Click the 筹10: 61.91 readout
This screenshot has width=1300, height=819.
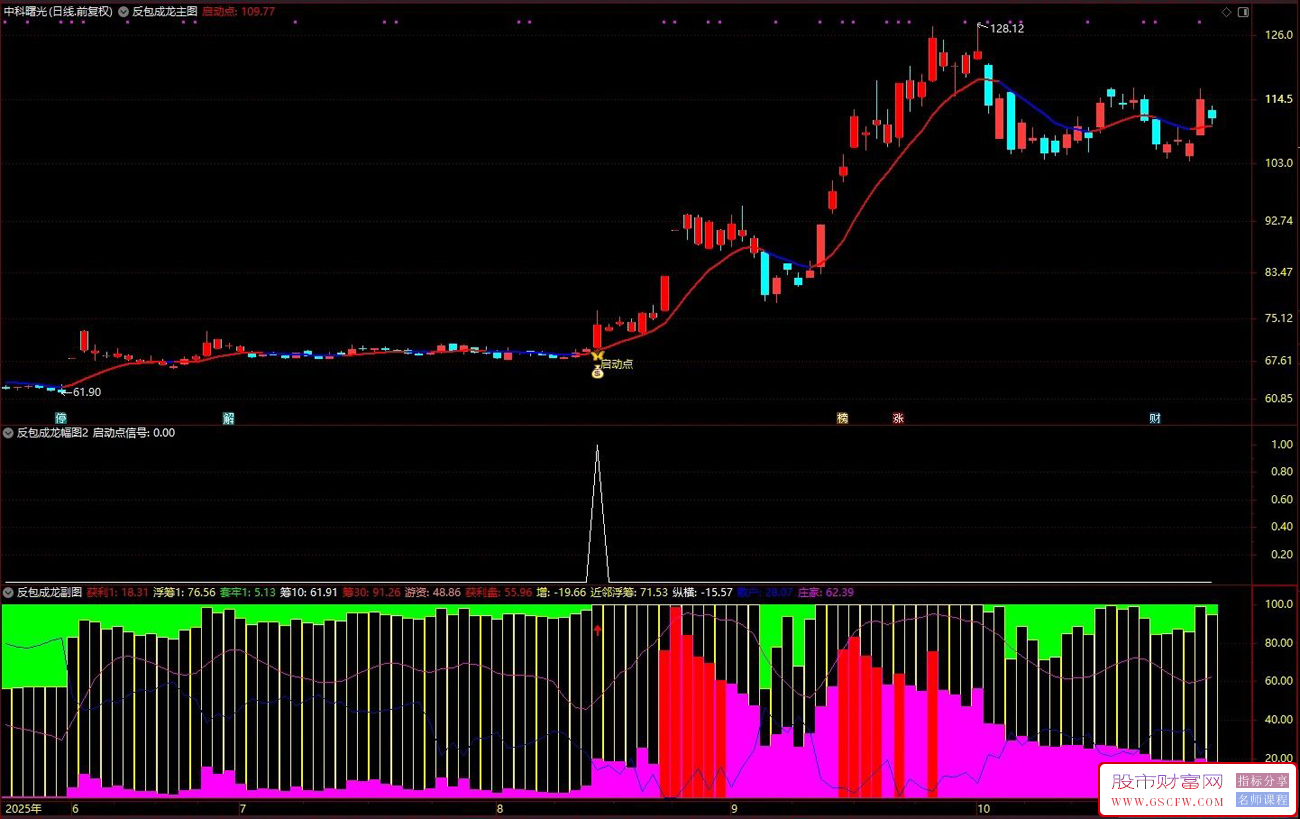click(x=309, y=593)
